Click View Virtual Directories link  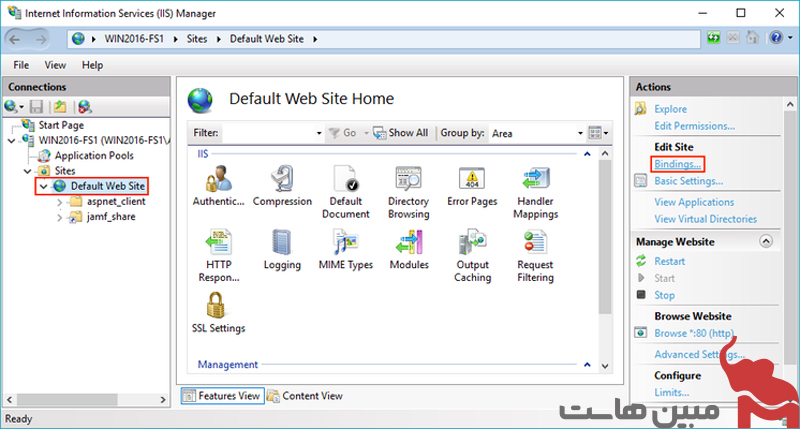[x=706, y=219]
